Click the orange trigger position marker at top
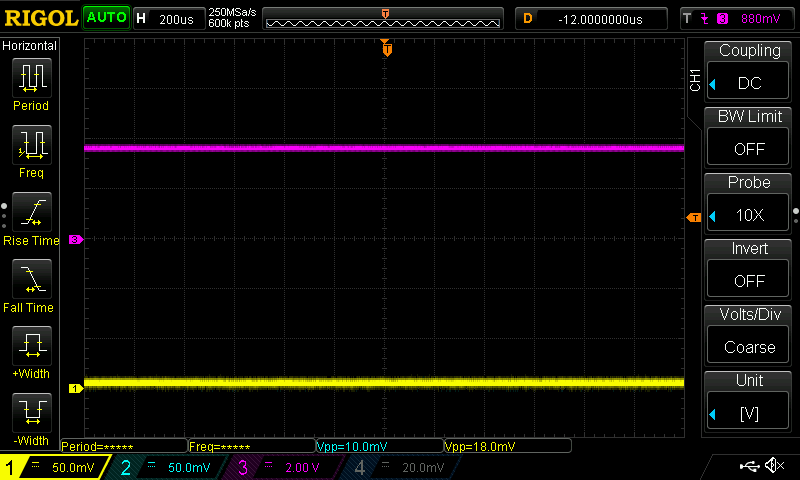Screen dimensions: 800x480 pyautogui.click(x=387, y=49)
